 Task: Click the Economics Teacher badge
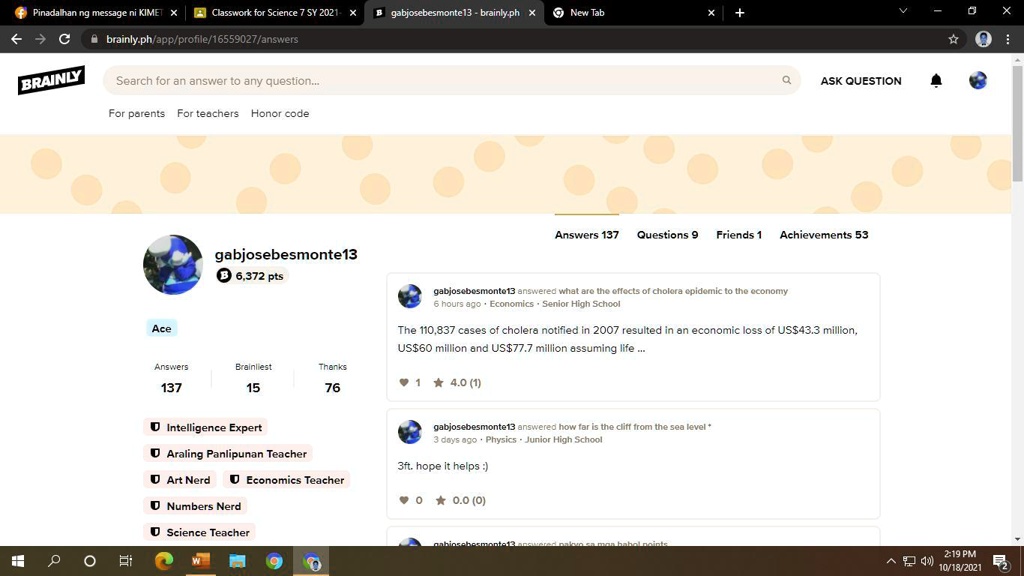(x=287, y=479)
